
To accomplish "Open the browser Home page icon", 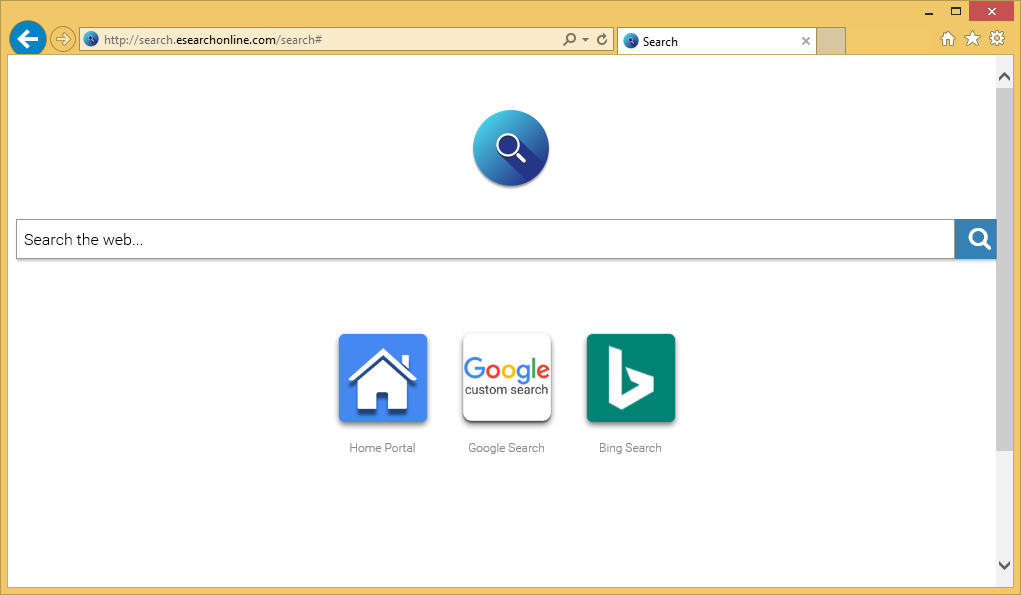I will click(x=948, y=39).
